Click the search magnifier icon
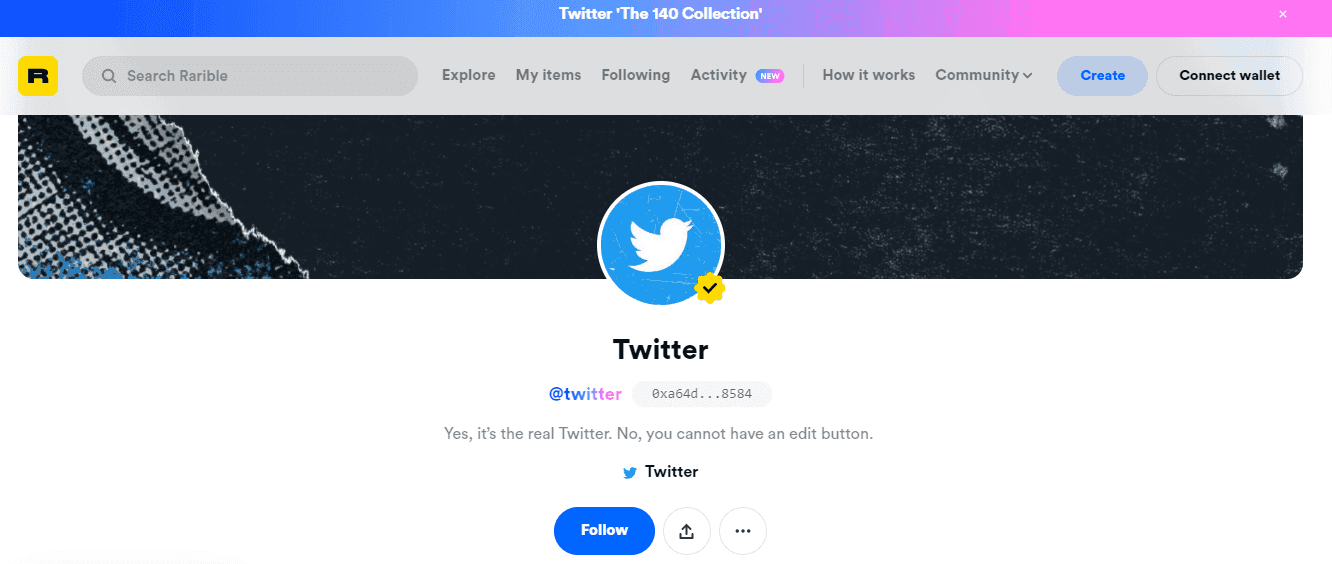 click(108, 76)
